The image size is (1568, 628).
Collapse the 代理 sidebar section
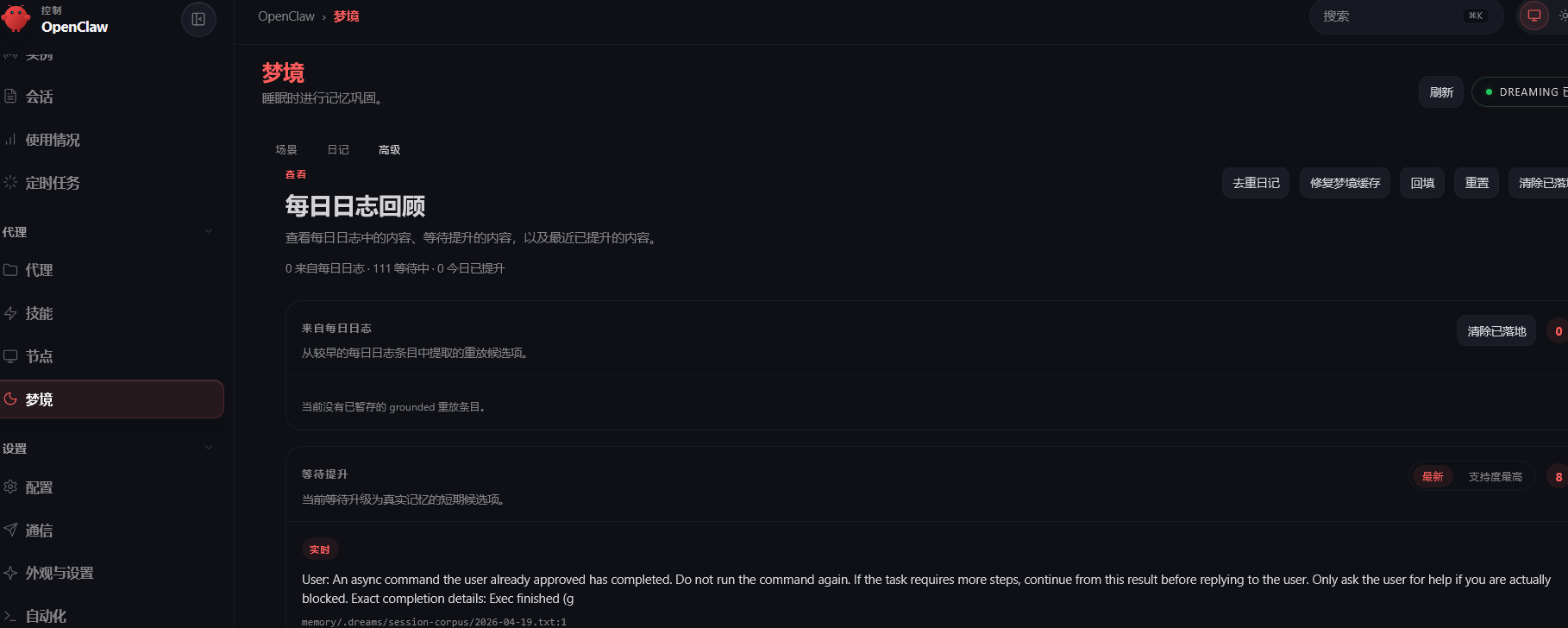point(208,231)
